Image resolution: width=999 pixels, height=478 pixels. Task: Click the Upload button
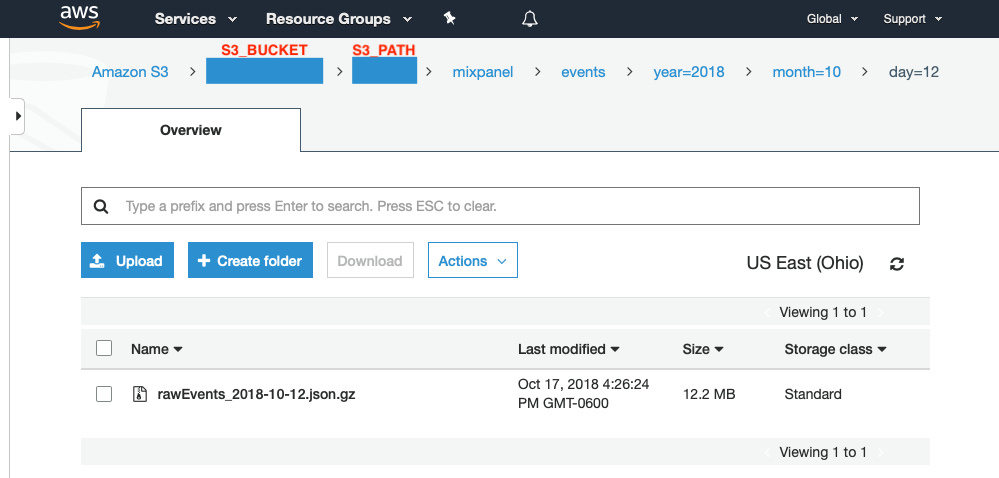[x=127, y=260]
